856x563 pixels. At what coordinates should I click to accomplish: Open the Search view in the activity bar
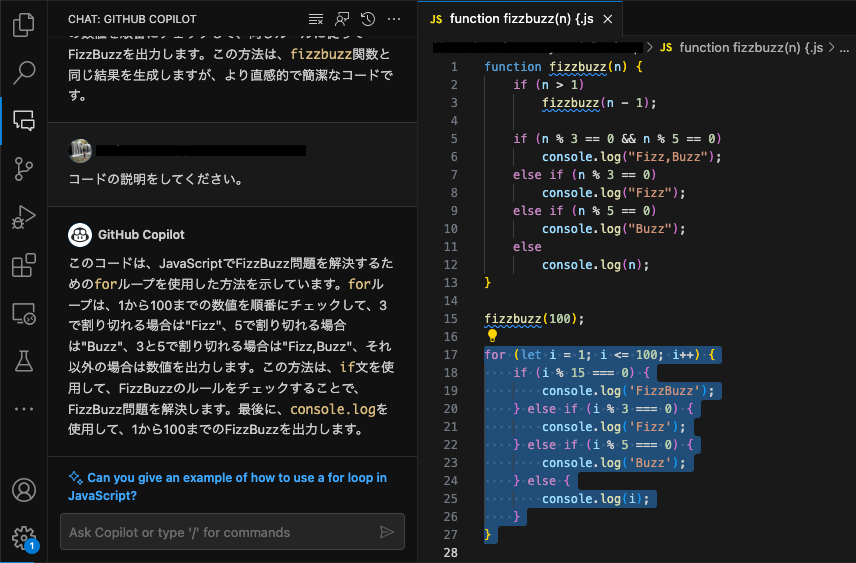23,73
